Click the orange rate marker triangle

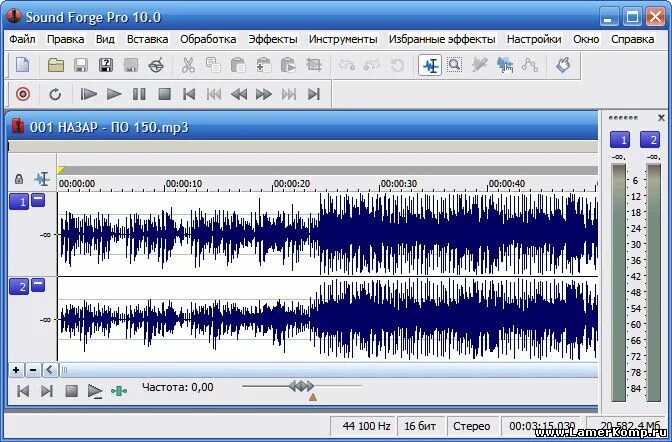[313, 397]
